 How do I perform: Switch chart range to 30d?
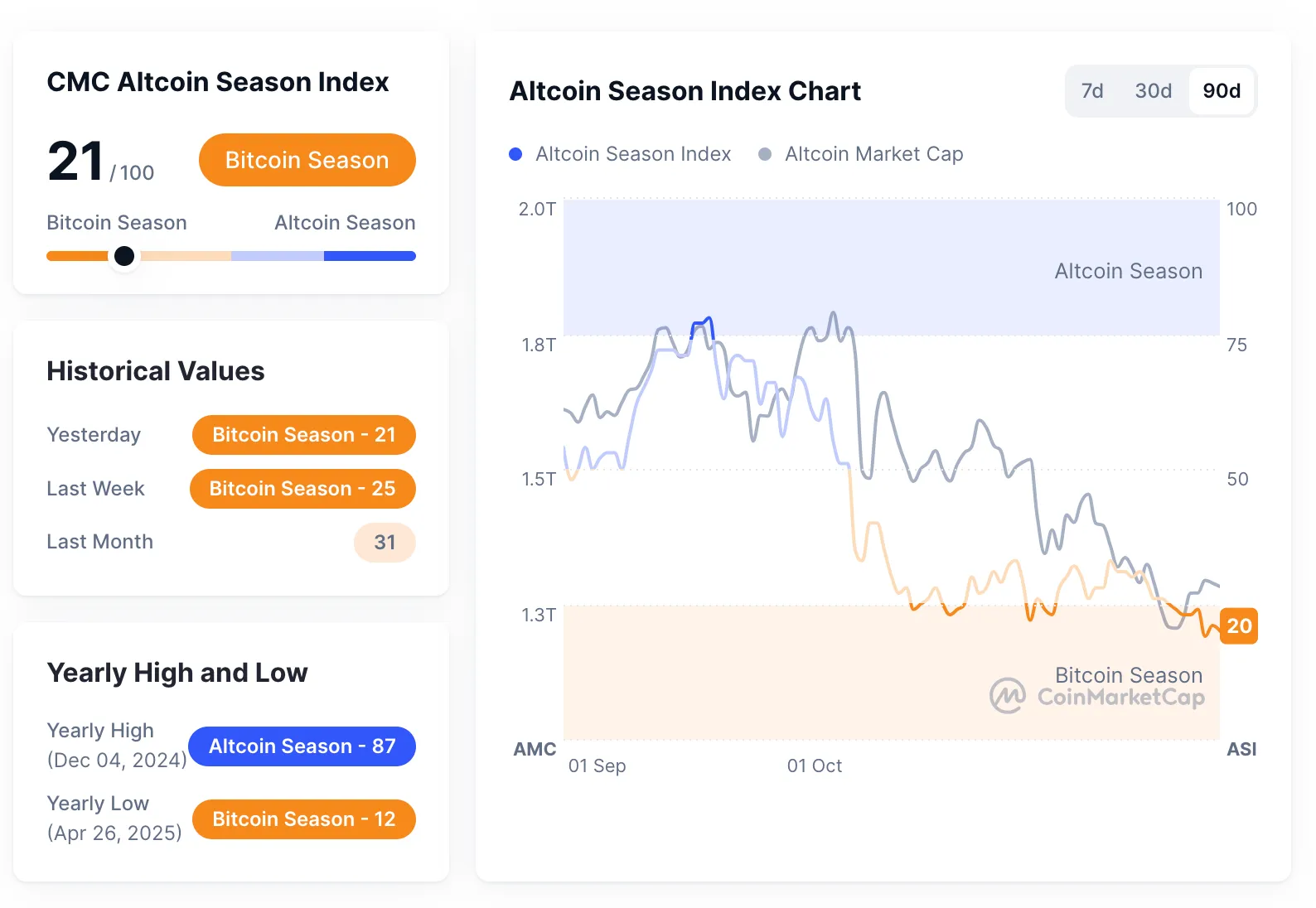click(x=1153, y=91)
